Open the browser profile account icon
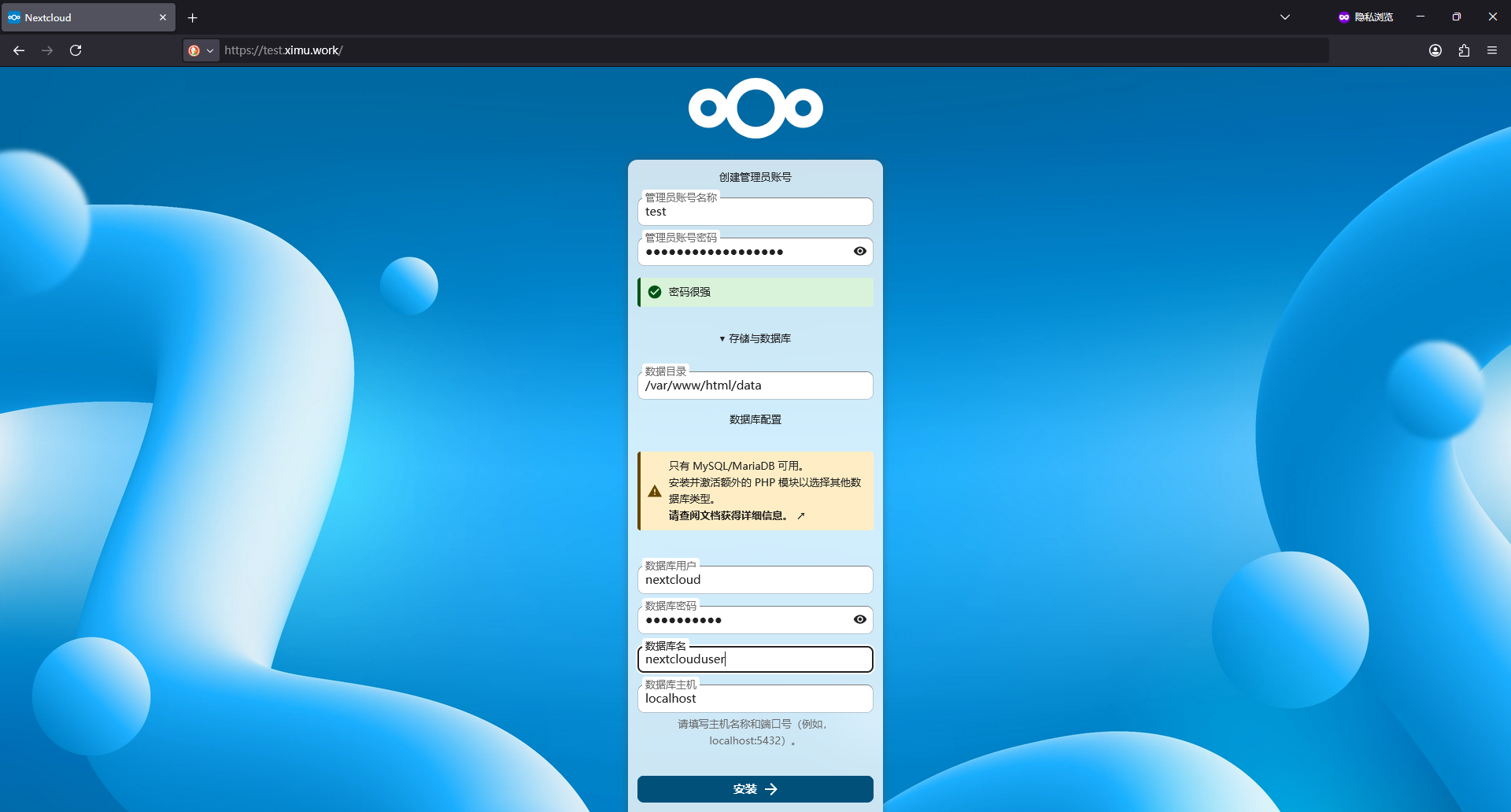The height and width of the screenshot is (812, 1511). coord(1435,50)
